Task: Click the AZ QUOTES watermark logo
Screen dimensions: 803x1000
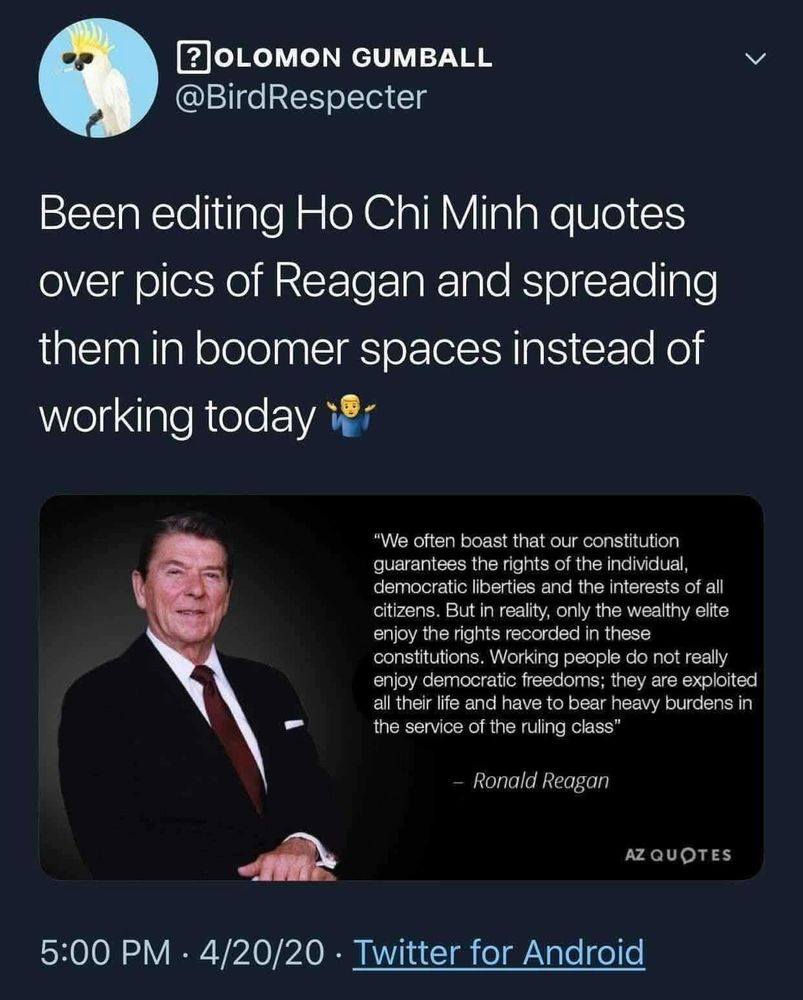Action: (678, 855)
